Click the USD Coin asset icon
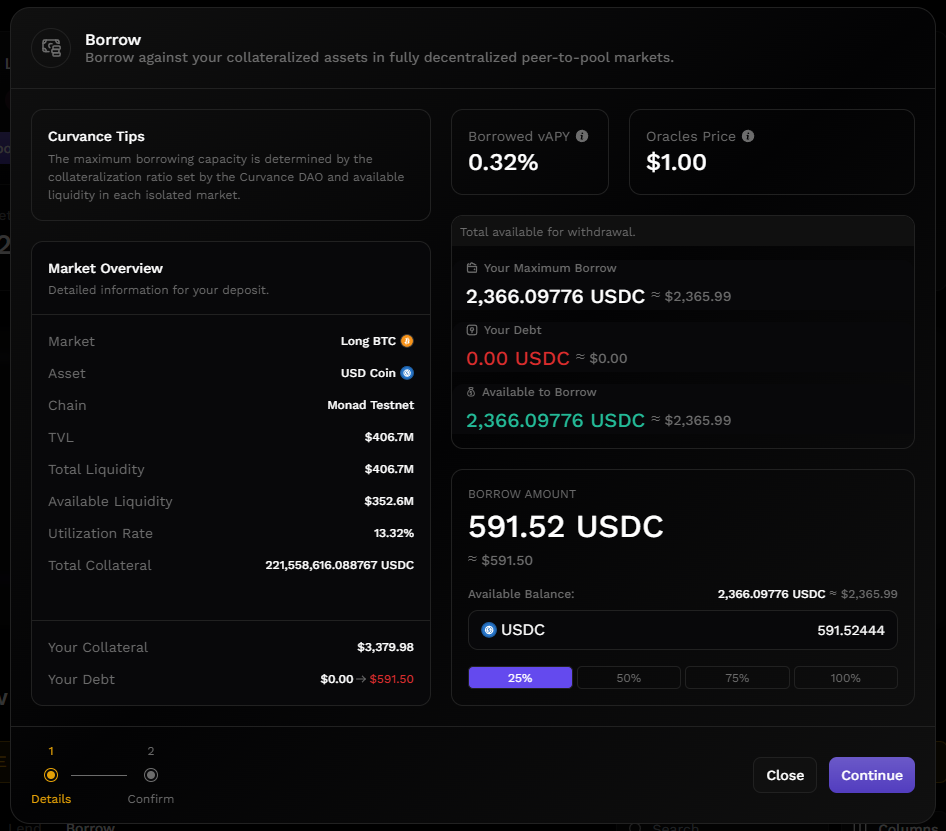The height and width of the screenshot is (831, 946). pyautogui.click(x=407, y=373)
